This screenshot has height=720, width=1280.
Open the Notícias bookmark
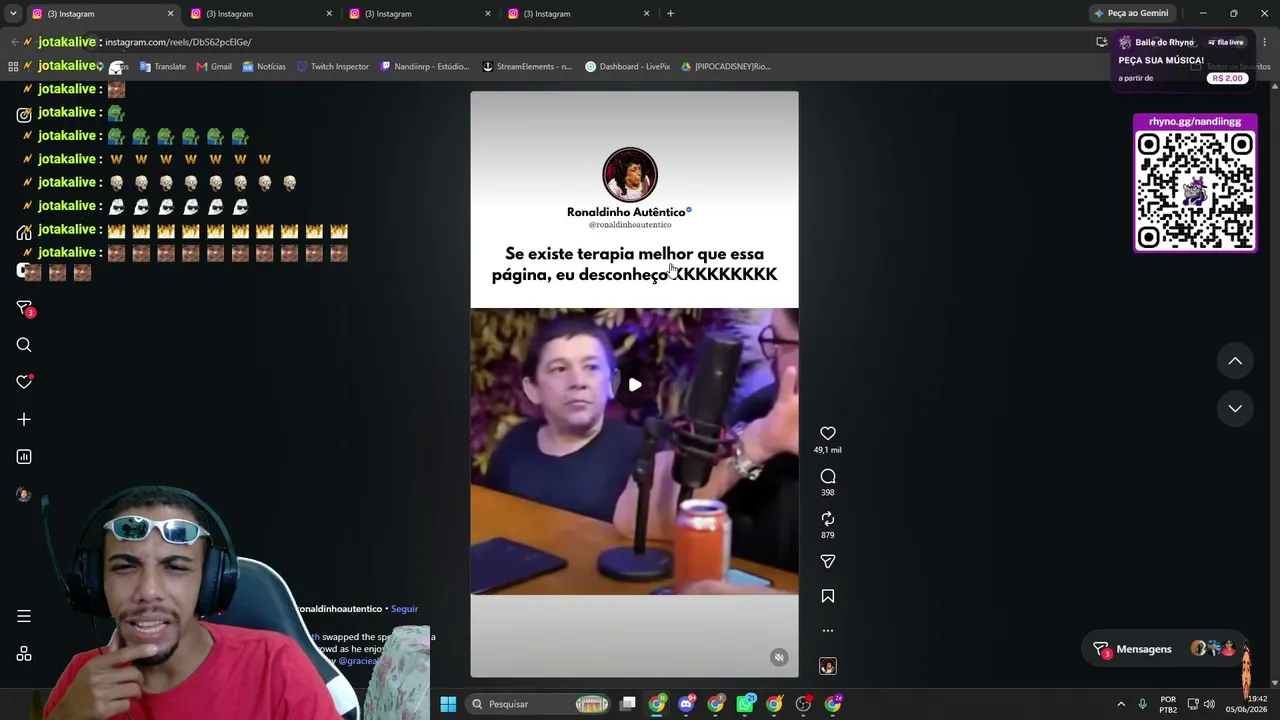[x=264, y=67]
